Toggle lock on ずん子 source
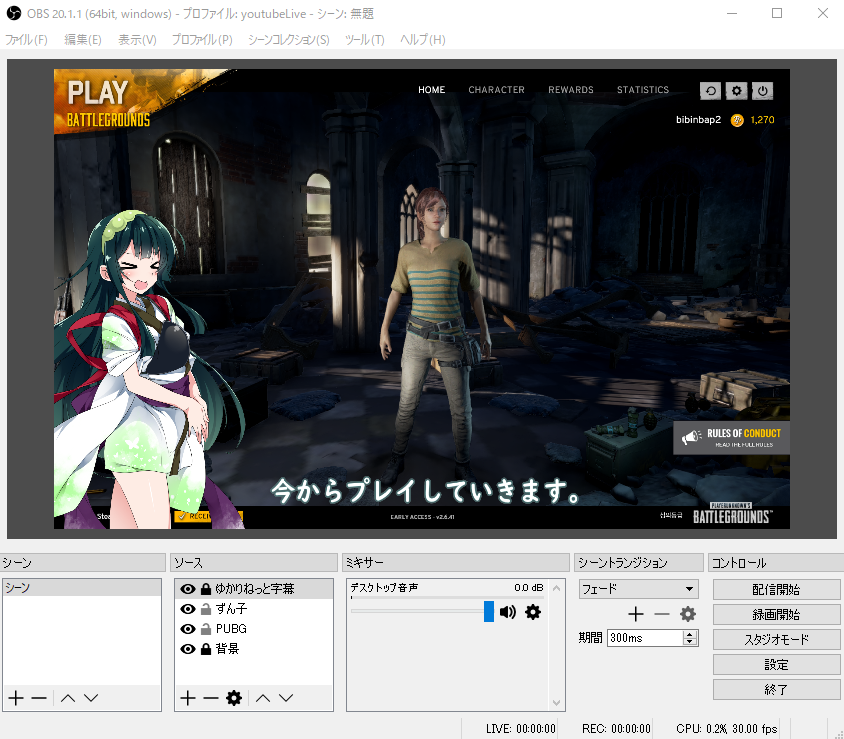The height and width of the screenshot is (739, 844). click(x=206, y=609)
